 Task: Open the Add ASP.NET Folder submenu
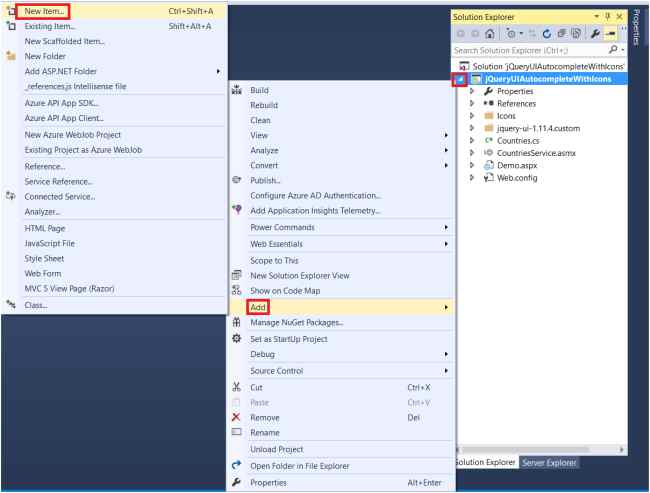click(114, 71)
